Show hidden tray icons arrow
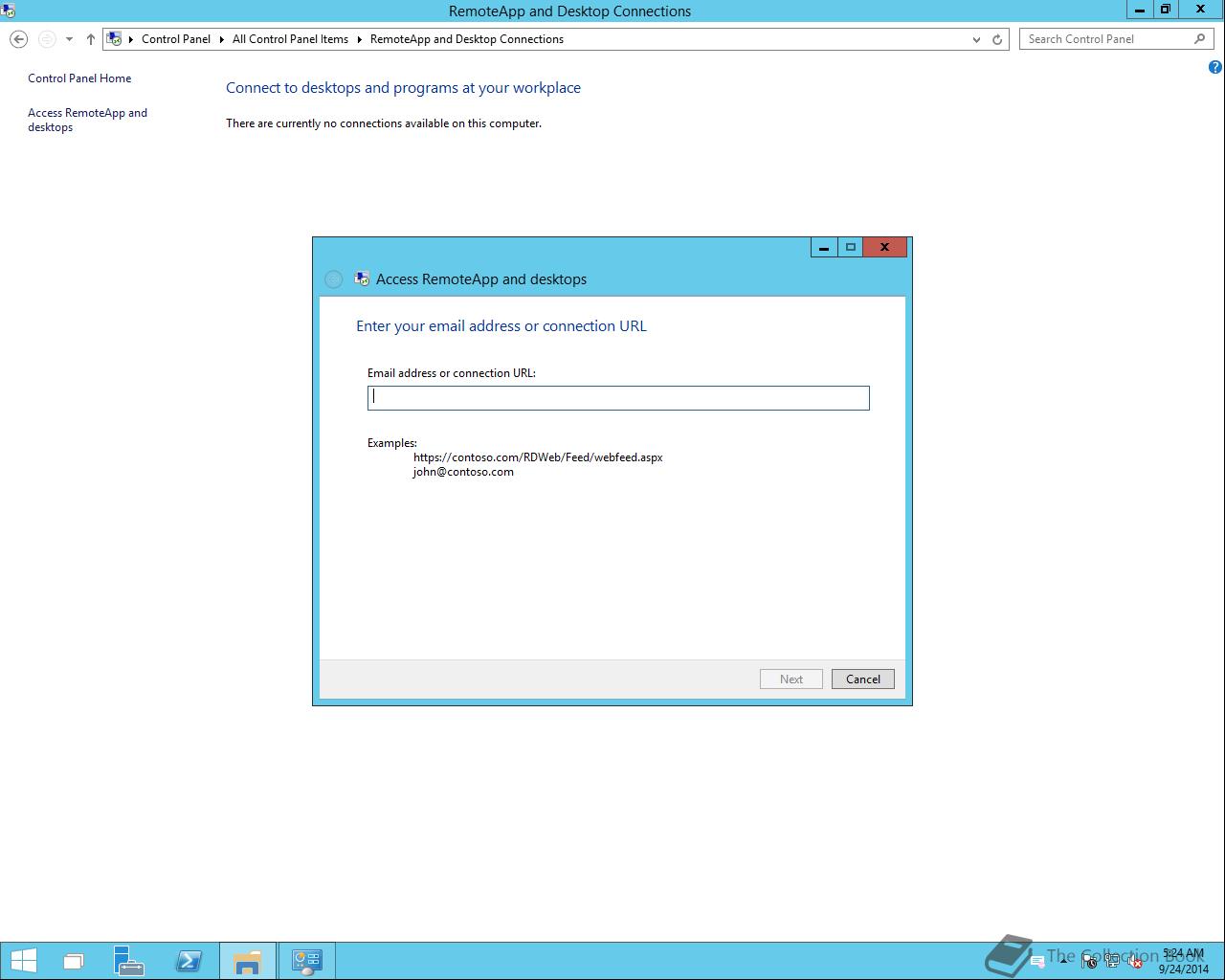Screen dimensions: 1225x980 [1063, 961]
